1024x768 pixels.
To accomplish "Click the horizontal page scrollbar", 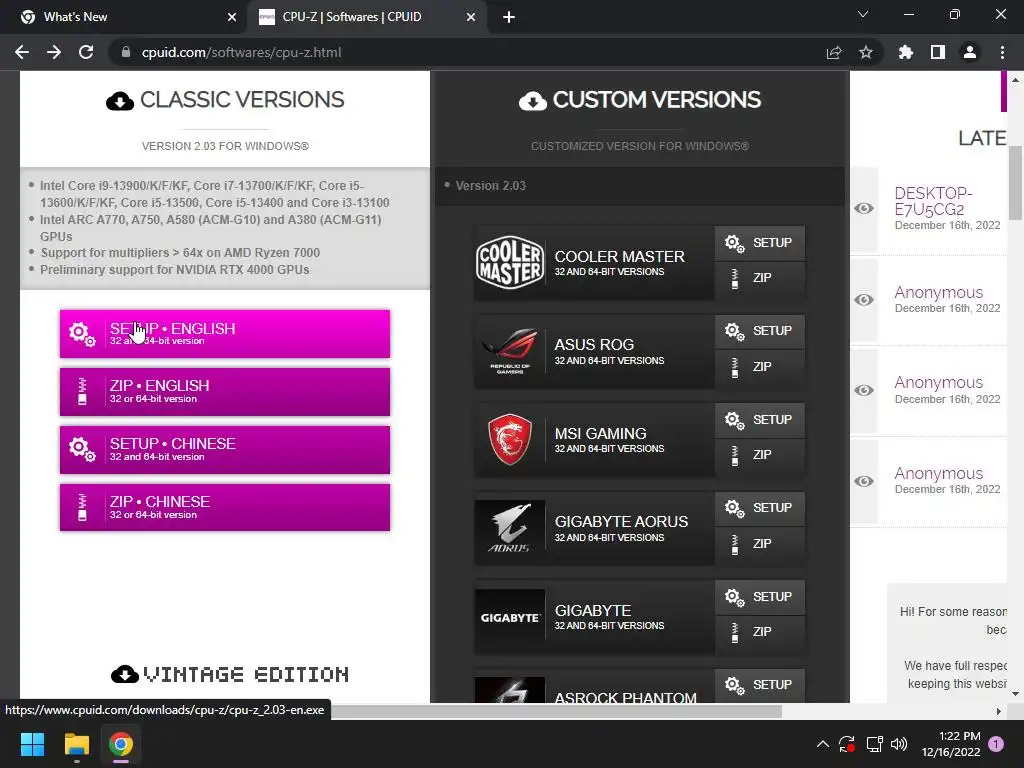I will click(556, 711).
